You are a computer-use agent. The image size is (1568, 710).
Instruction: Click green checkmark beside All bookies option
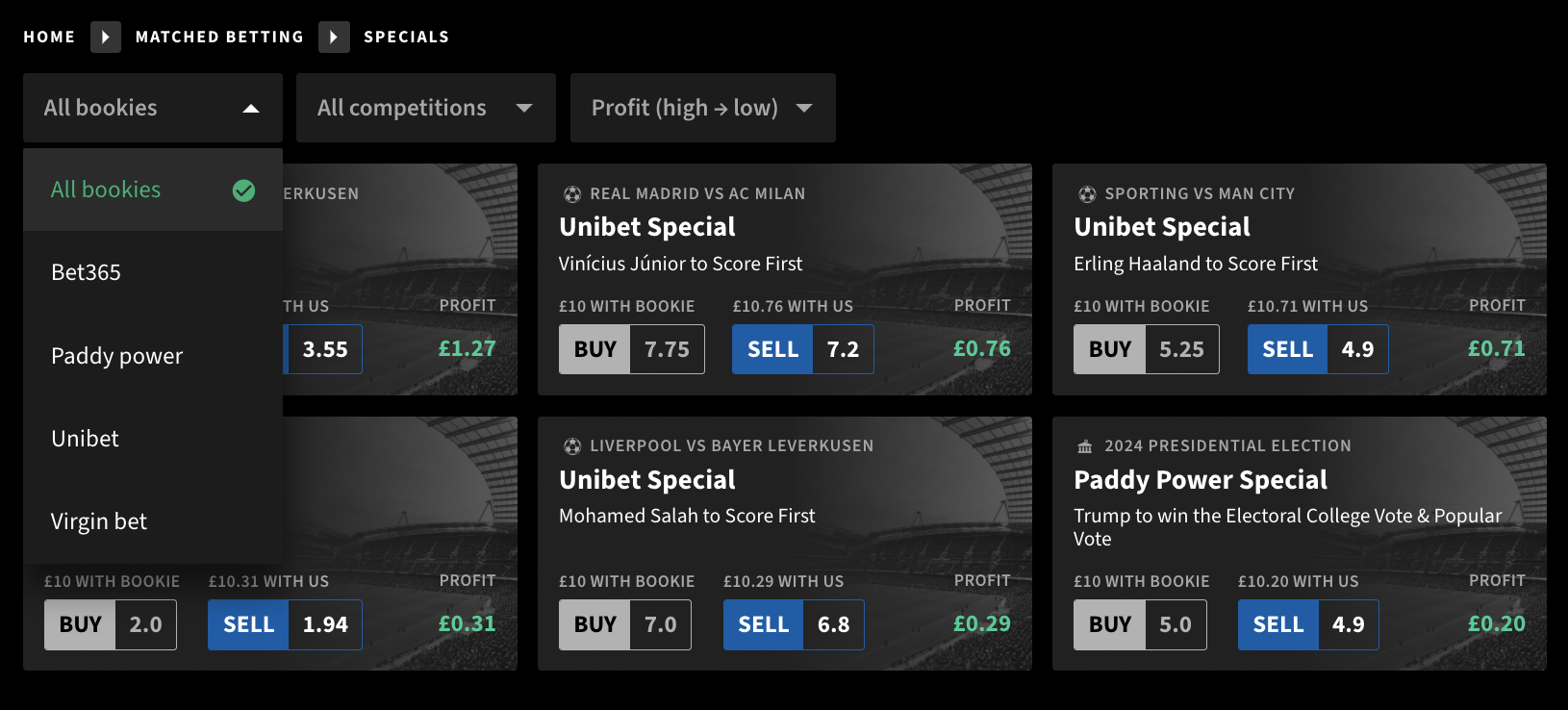pyautogui.click(x=244, y=190)
